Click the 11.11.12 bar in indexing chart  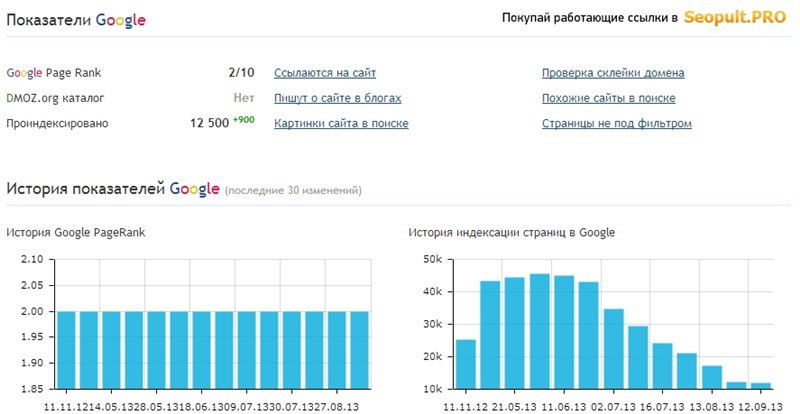pyautogui.click(x=465, y=364)
